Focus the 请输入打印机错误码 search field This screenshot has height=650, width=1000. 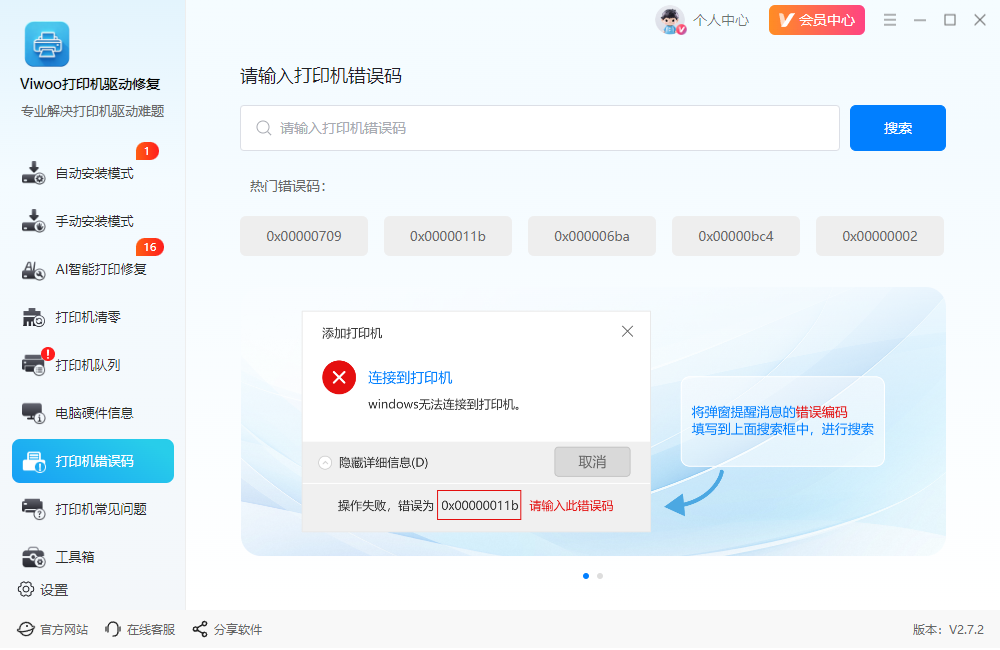[x=540, y=128]
